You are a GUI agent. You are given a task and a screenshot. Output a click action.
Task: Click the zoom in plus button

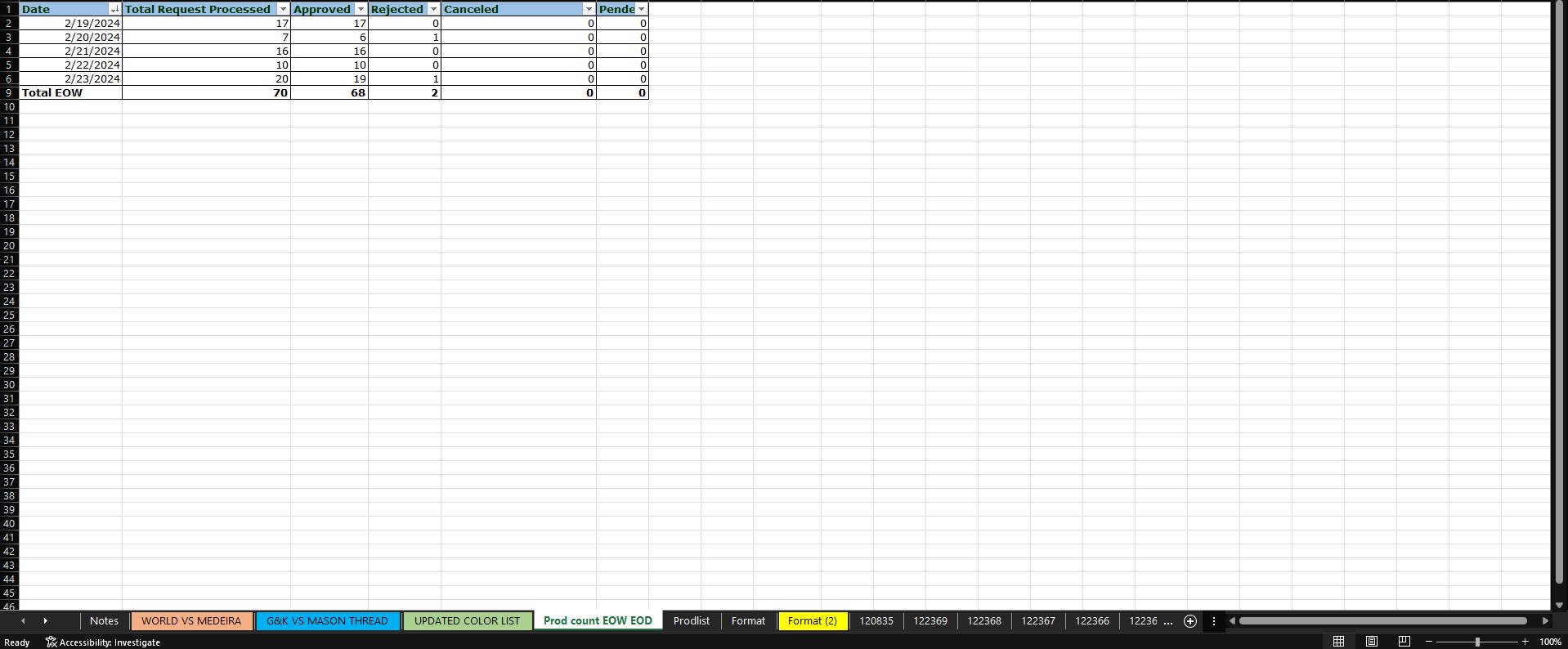[1525, 642]
